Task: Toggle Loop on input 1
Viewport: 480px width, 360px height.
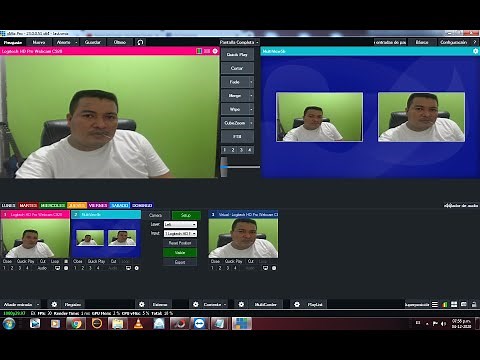Action: coord(55,261)
